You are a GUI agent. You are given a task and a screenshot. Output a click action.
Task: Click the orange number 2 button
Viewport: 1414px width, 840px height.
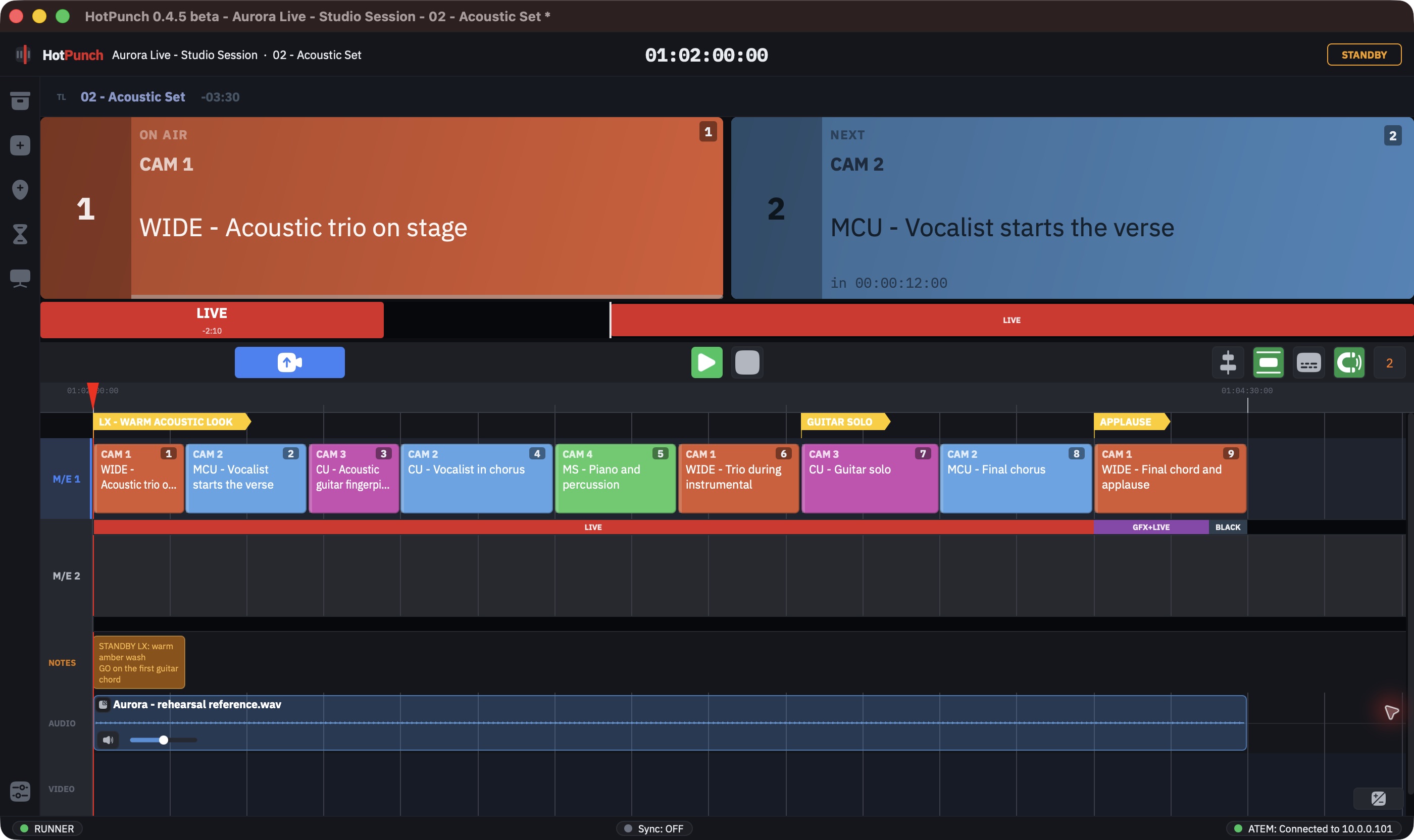pyautogui.click(x=1389, y=363)
